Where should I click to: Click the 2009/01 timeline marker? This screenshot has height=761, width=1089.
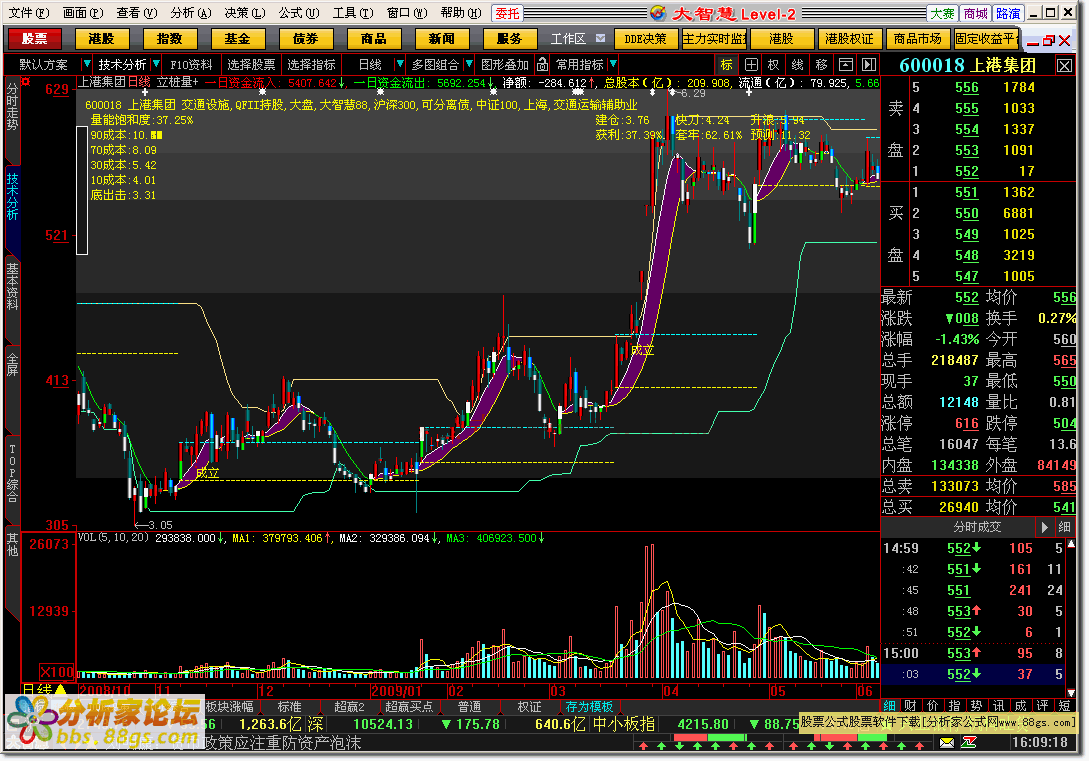coord(396,692)
